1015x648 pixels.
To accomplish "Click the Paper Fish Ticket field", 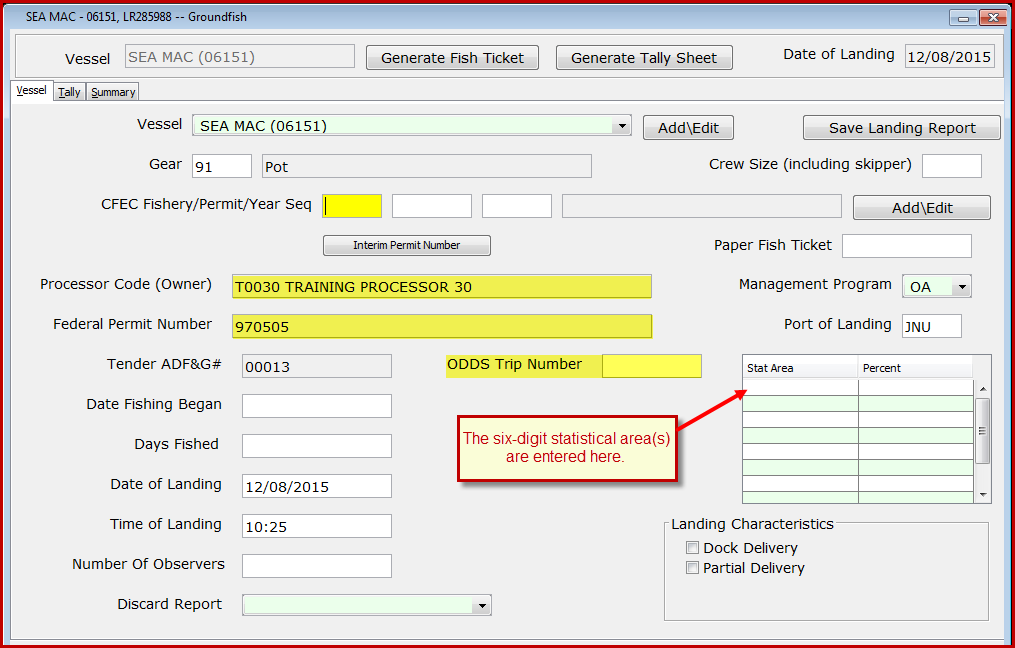I will 906,246.
